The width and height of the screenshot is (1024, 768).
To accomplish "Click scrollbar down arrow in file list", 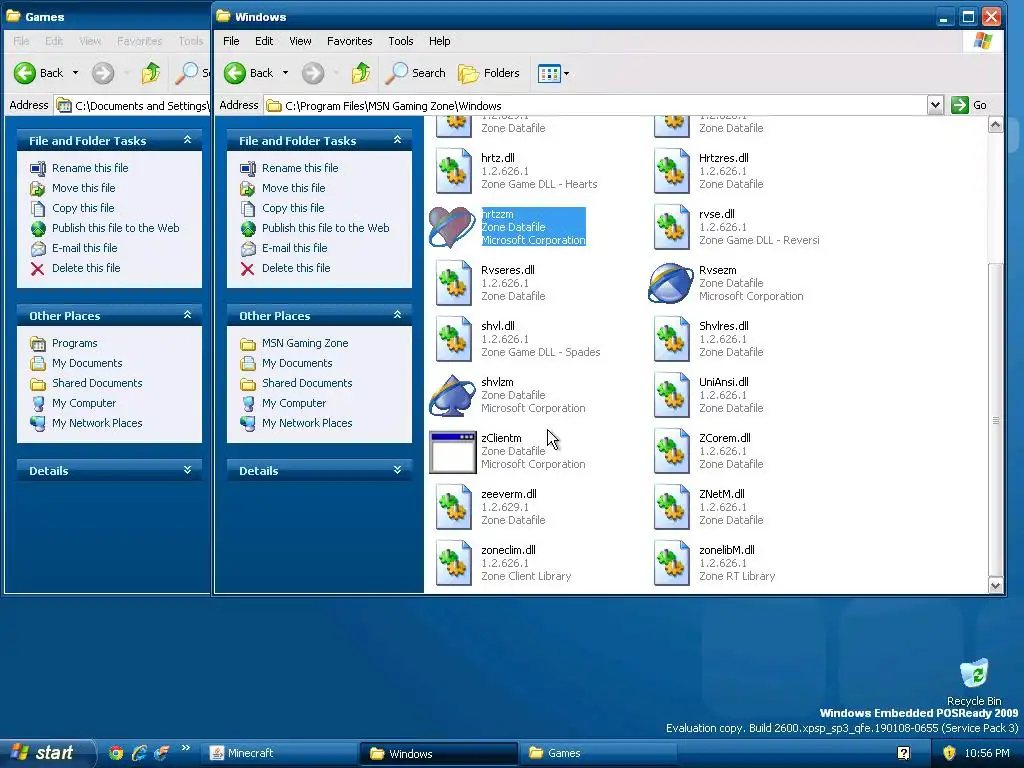I will 995,585.
